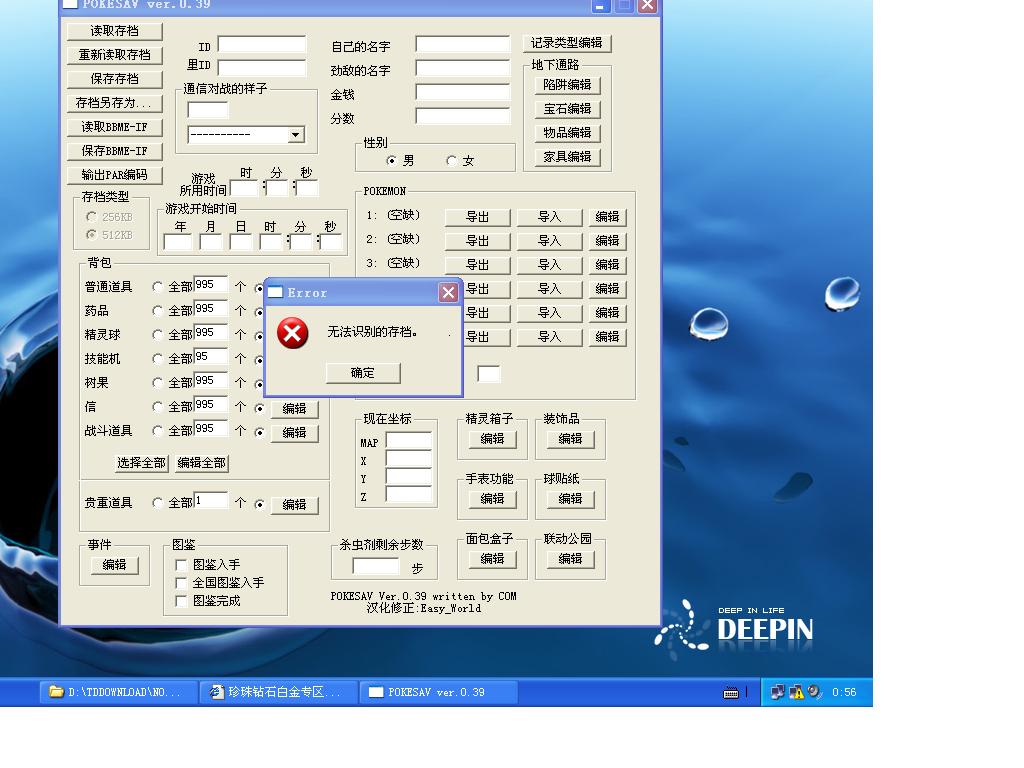1024x768 pixels.
Task: Select 全部 radio for 贵重道具
Action: pyautogui.click(x=157, y=503)
